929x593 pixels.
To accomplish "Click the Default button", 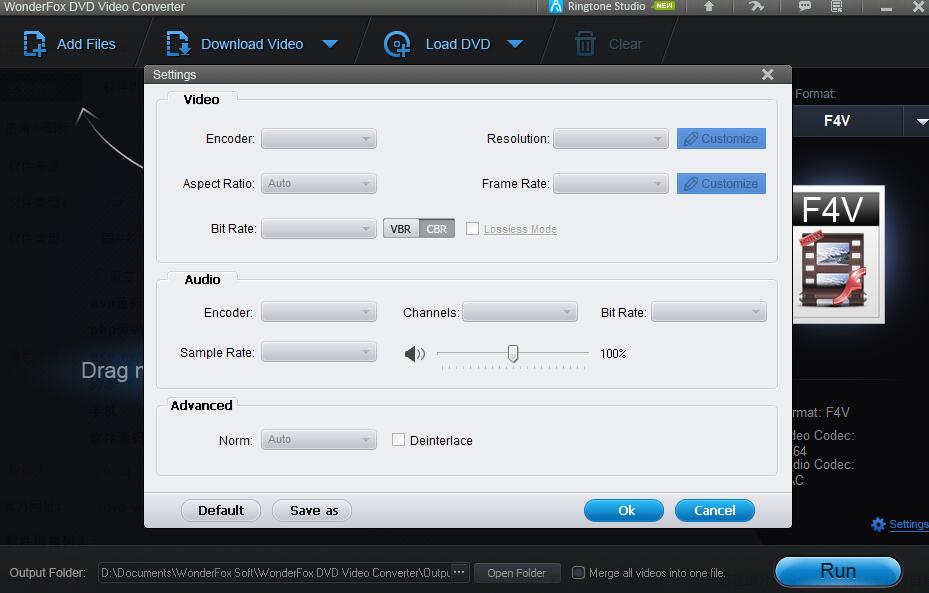I will point(221,510).
